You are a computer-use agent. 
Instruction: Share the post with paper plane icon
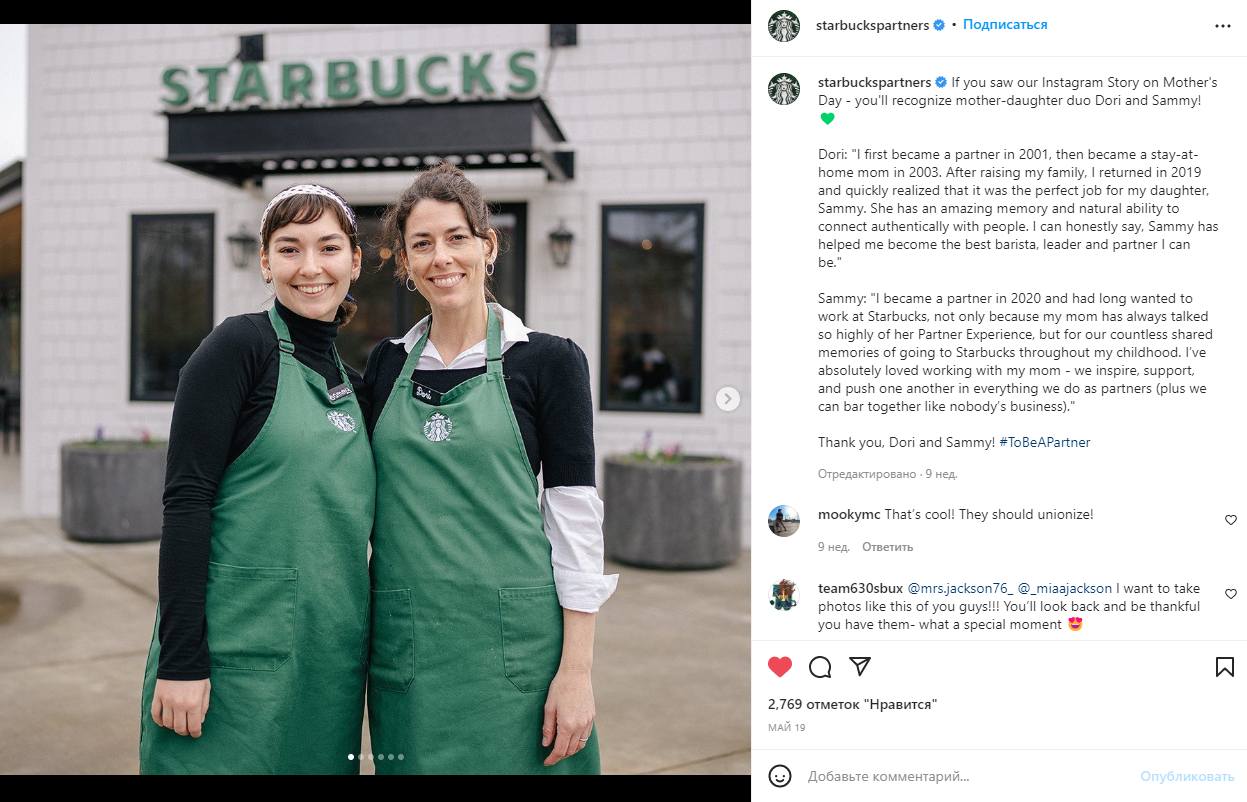tap(860, 667)
